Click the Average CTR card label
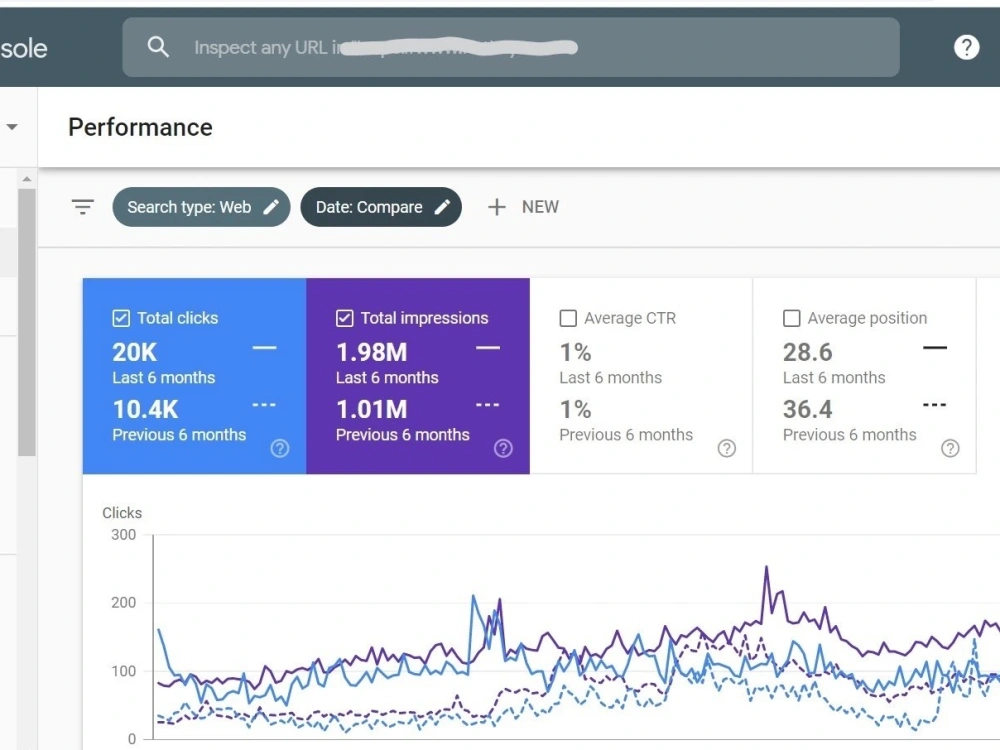 coord(630,318)
